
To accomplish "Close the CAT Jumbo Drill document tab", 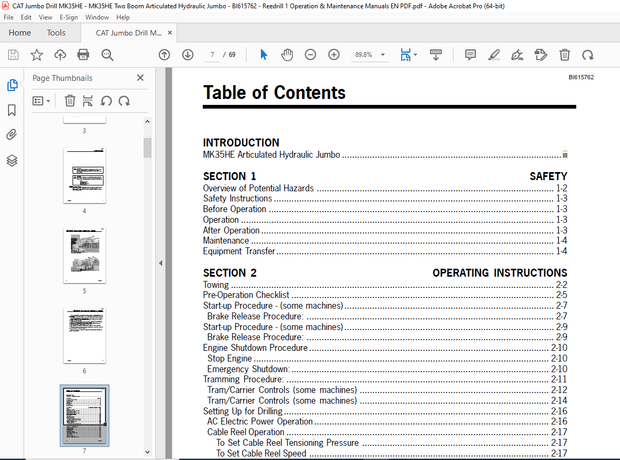I will point(170,33).
